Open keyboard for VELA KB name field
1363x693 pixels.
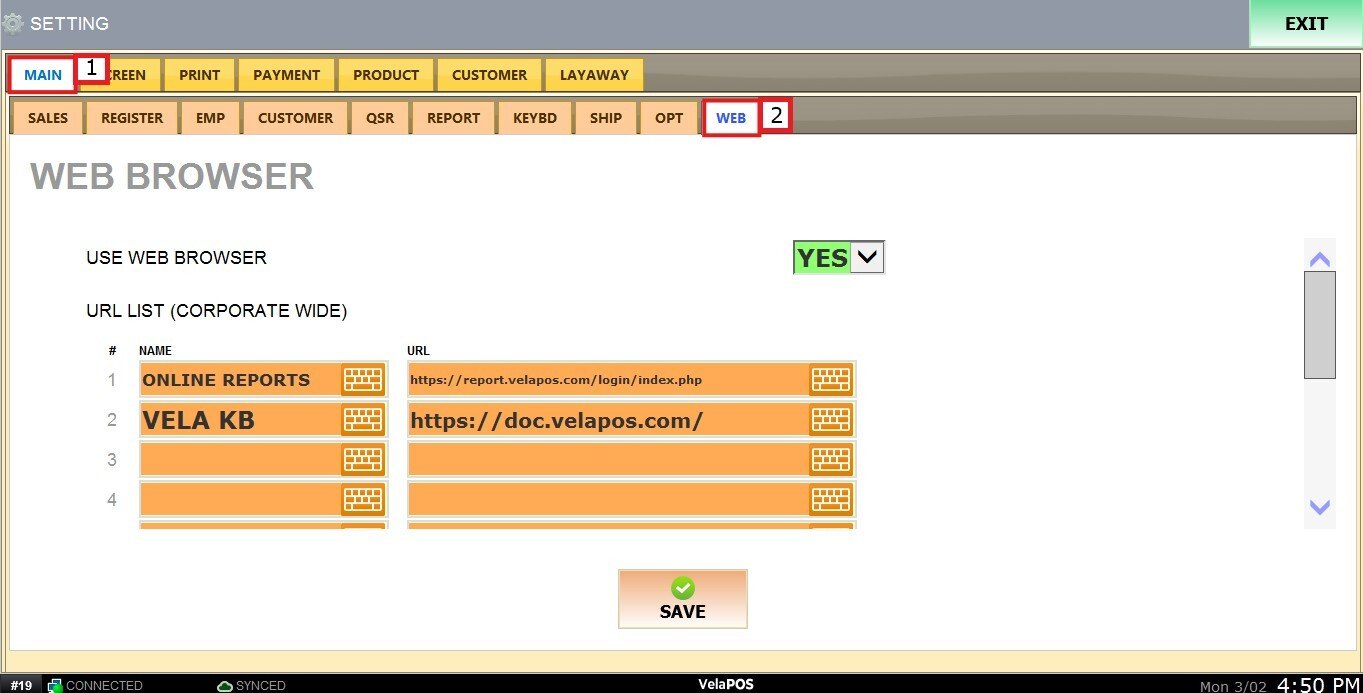pyautogui.click(x=363, y=420)
